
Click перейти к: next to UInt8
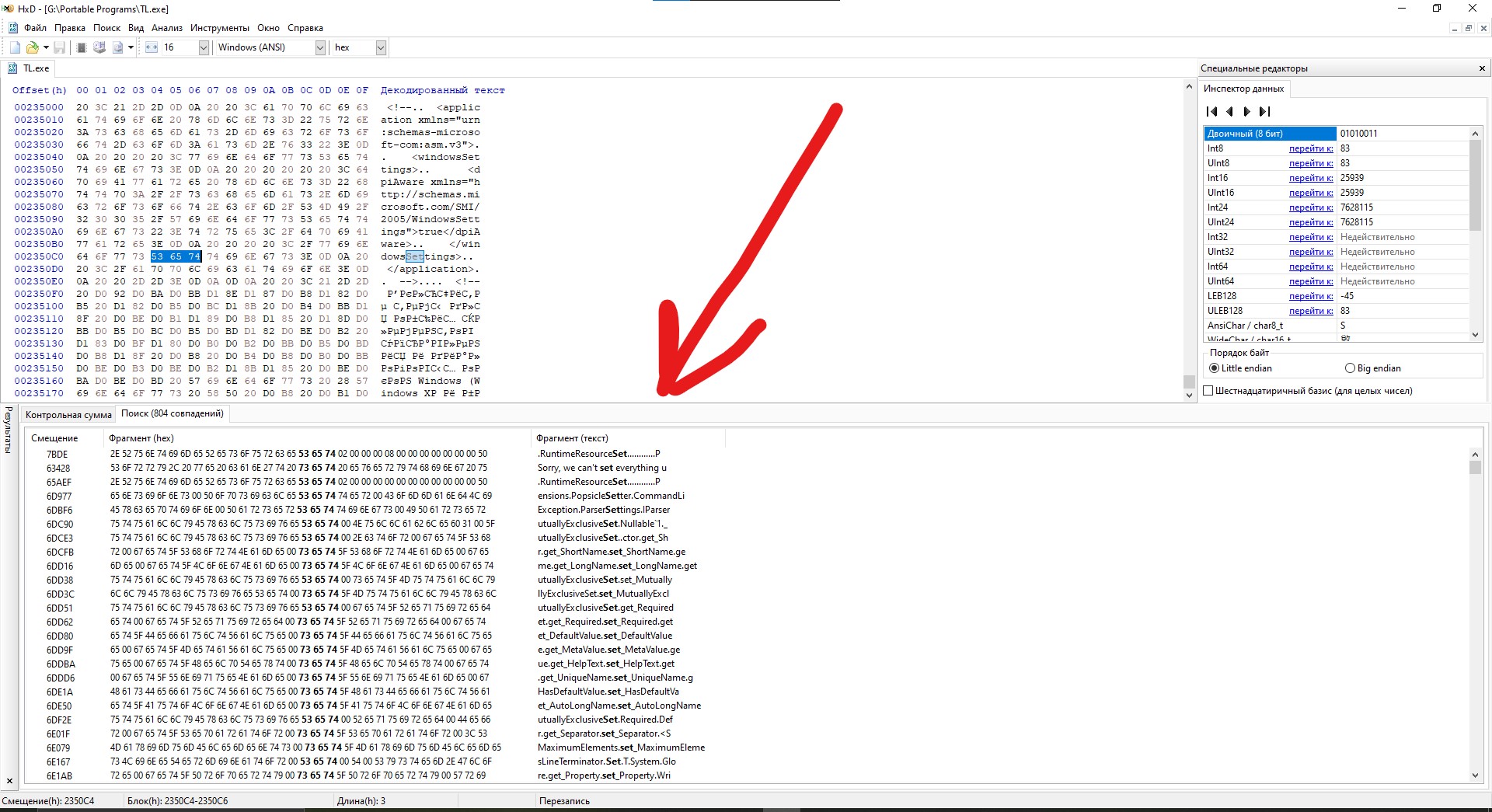coord(1310,162)
